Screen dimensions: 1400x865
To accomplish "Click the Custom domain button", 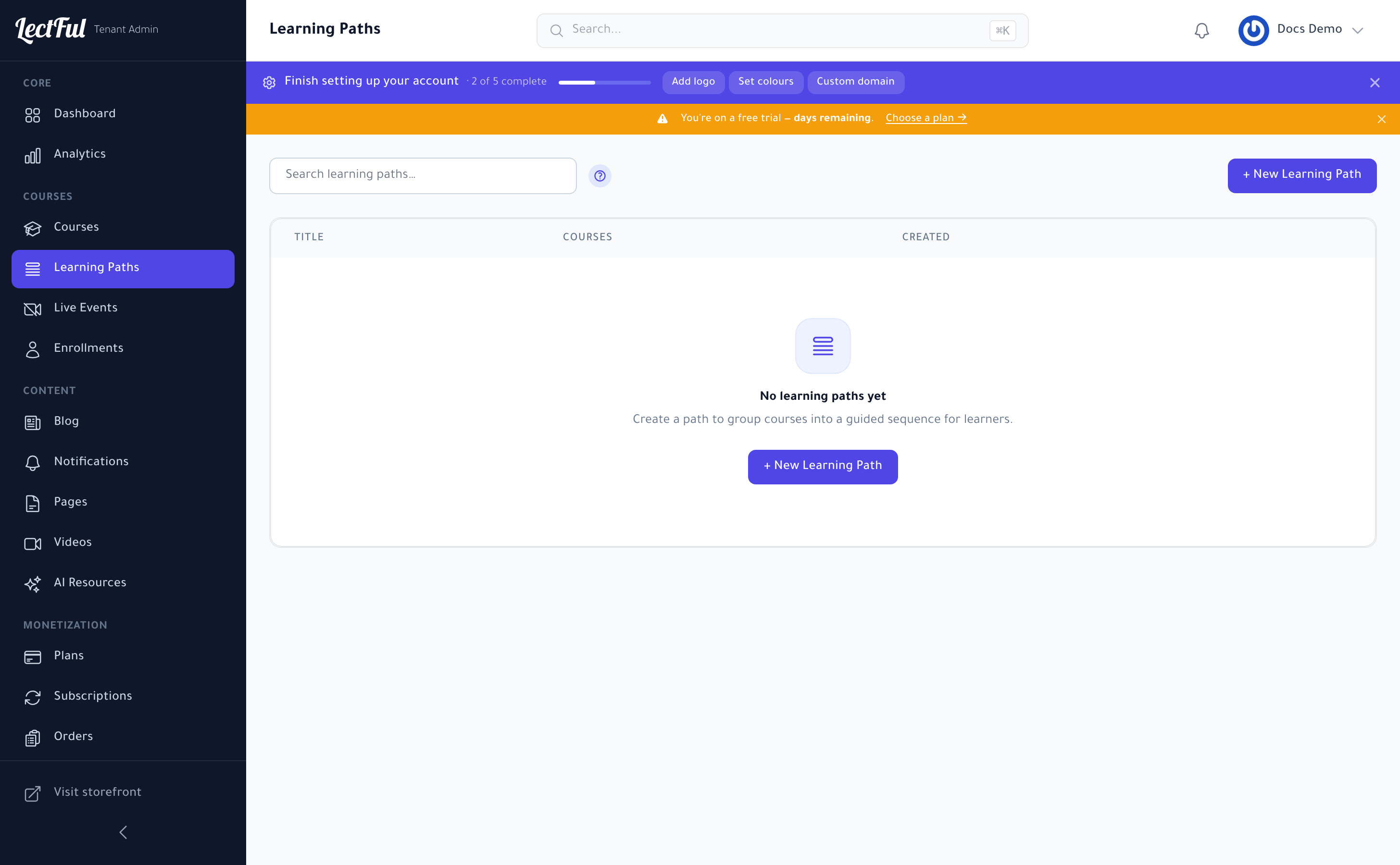I will pyautogui.click(x=855, y=82).
